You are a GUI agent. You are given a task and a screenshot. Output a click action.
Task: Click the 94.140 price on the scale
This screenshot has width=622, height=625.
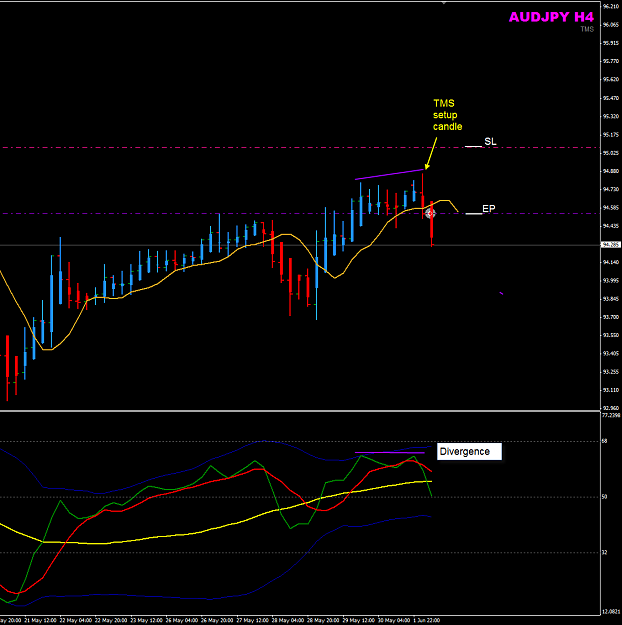coord(610,262)
